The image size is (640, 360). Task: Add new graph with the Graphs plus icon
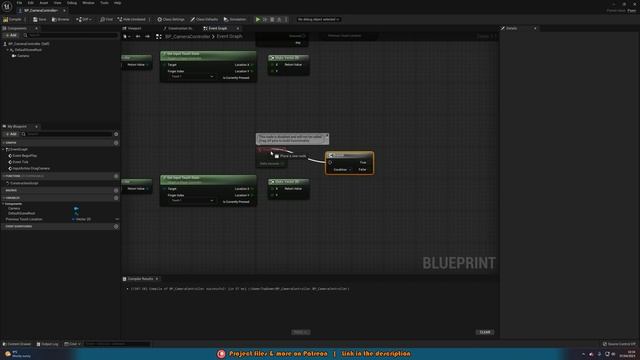click(x=116, y=143)
